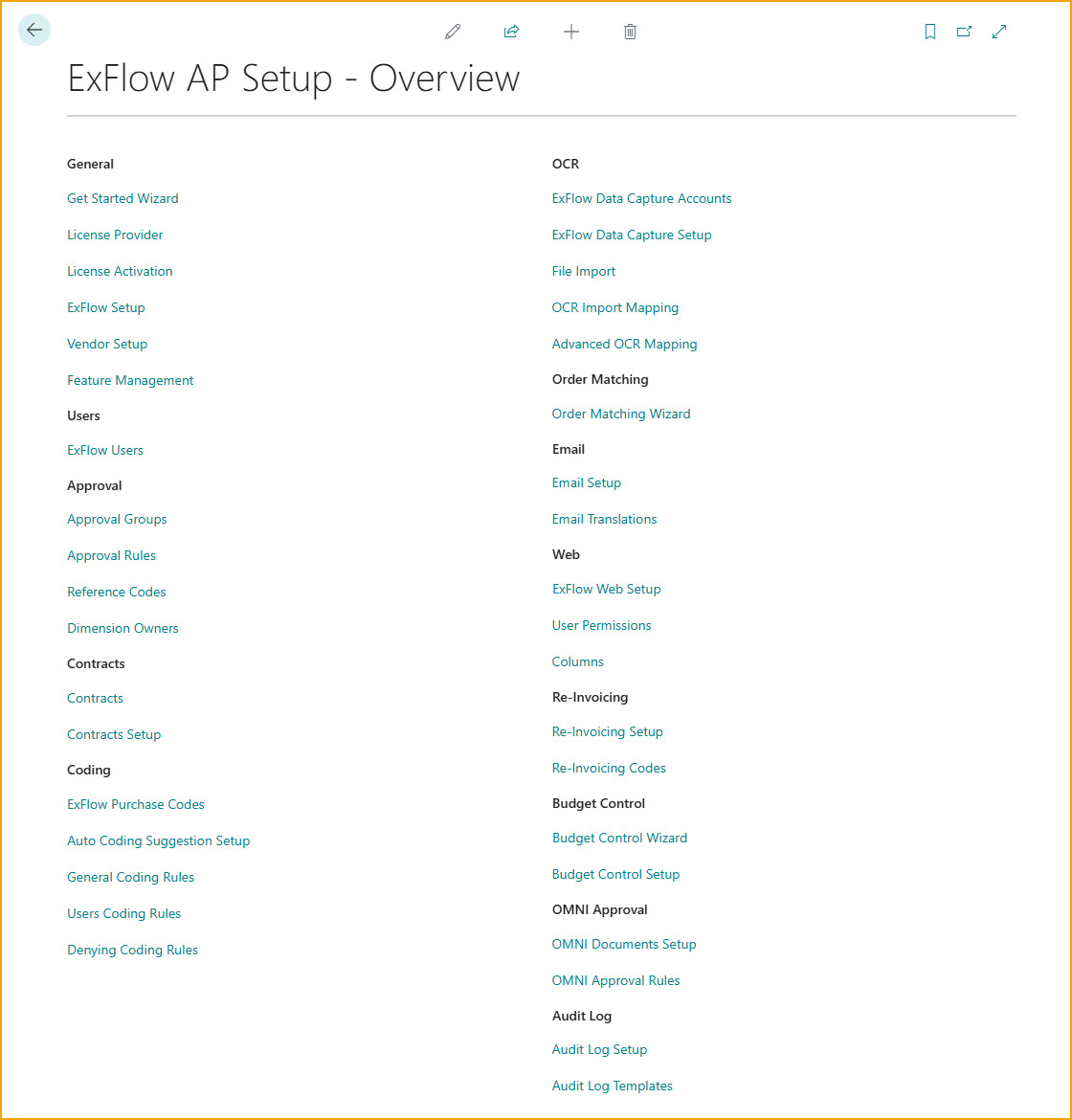Click the back arrow button
1072x1120 pixels.
pyautogui.click(x=34, y=31)
